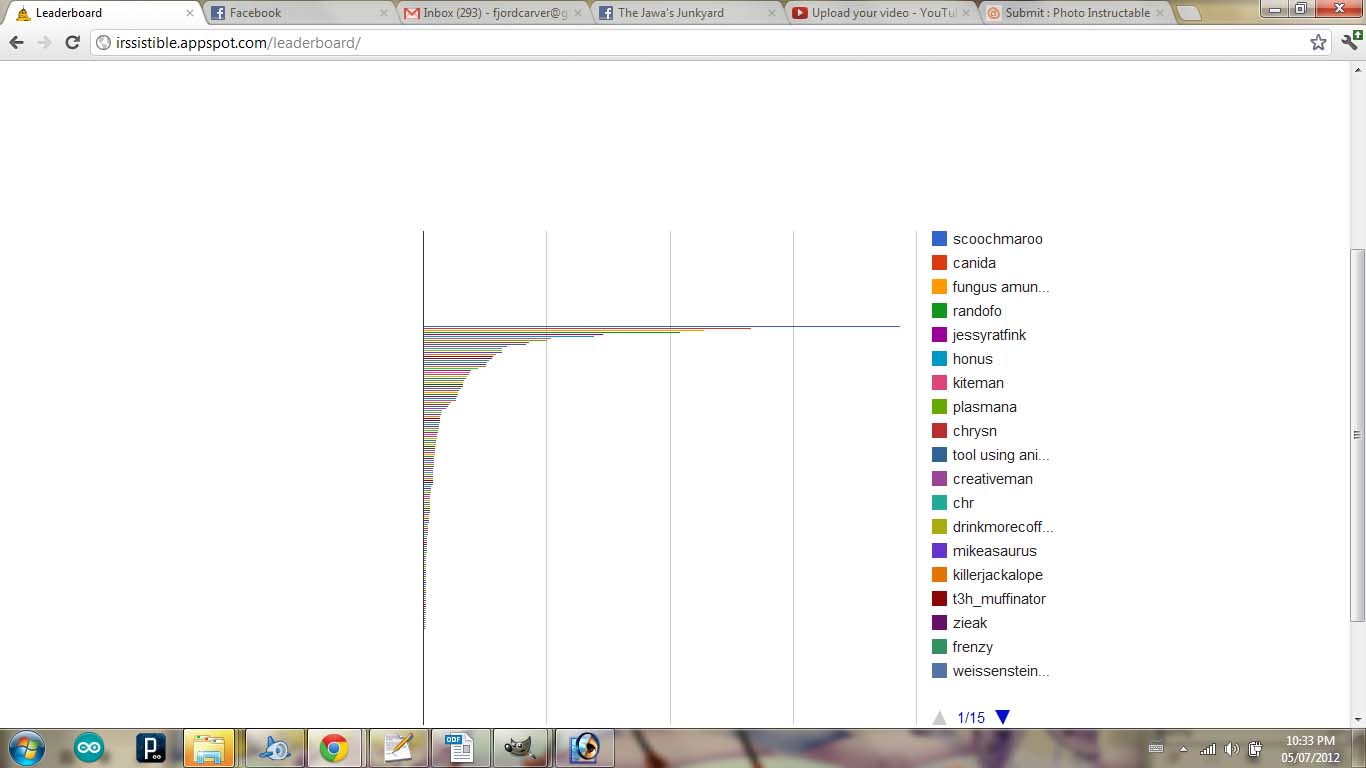Open Windows Explorer from the taskbar
This screenshot has width=1366, height=768.
pos(210,748)
